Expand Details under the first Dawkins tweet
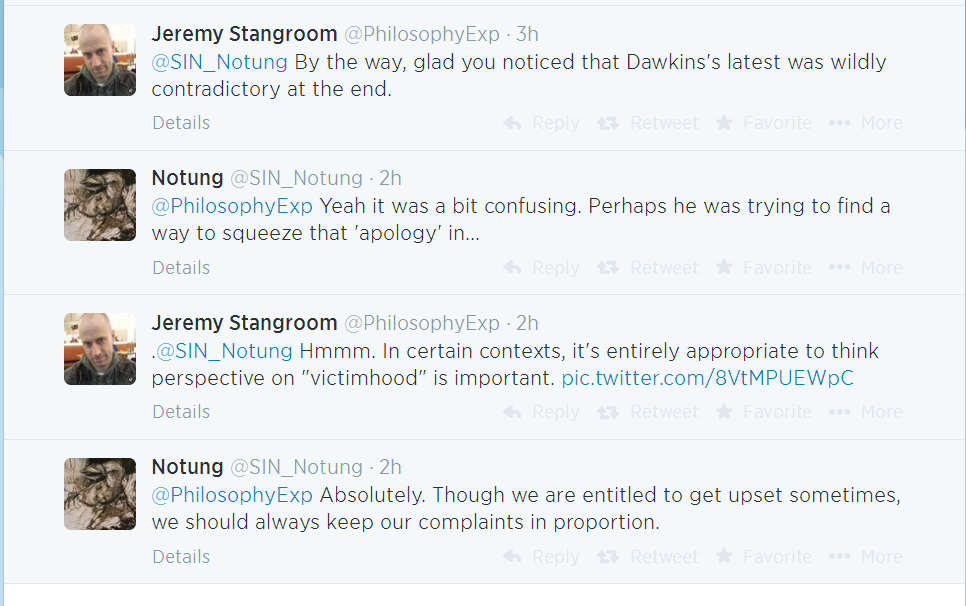 pyautogui.click(x=181, y=123)
